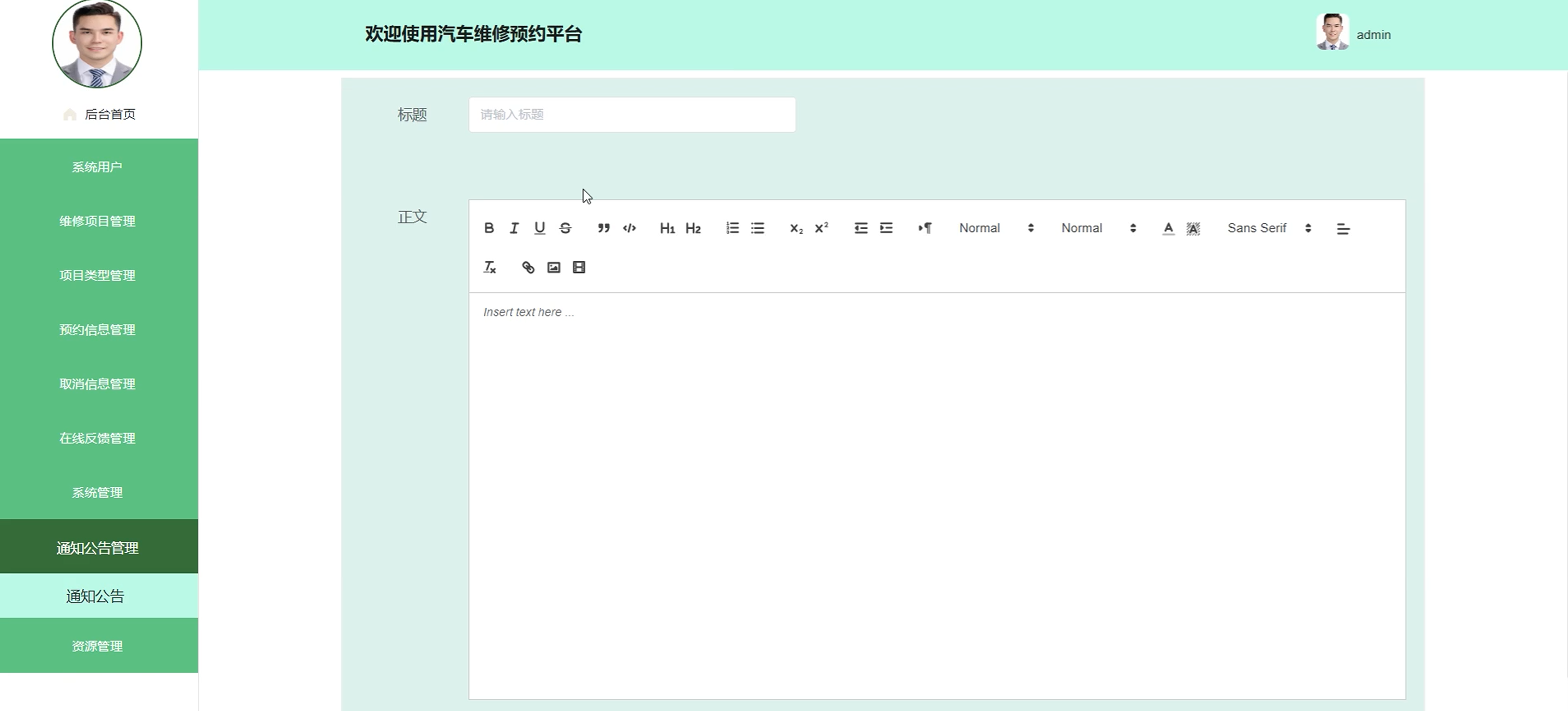Open 预约信息管理 menu in sidebar
The width and height of the screenshot is (1568, 711).
[98, 330]
